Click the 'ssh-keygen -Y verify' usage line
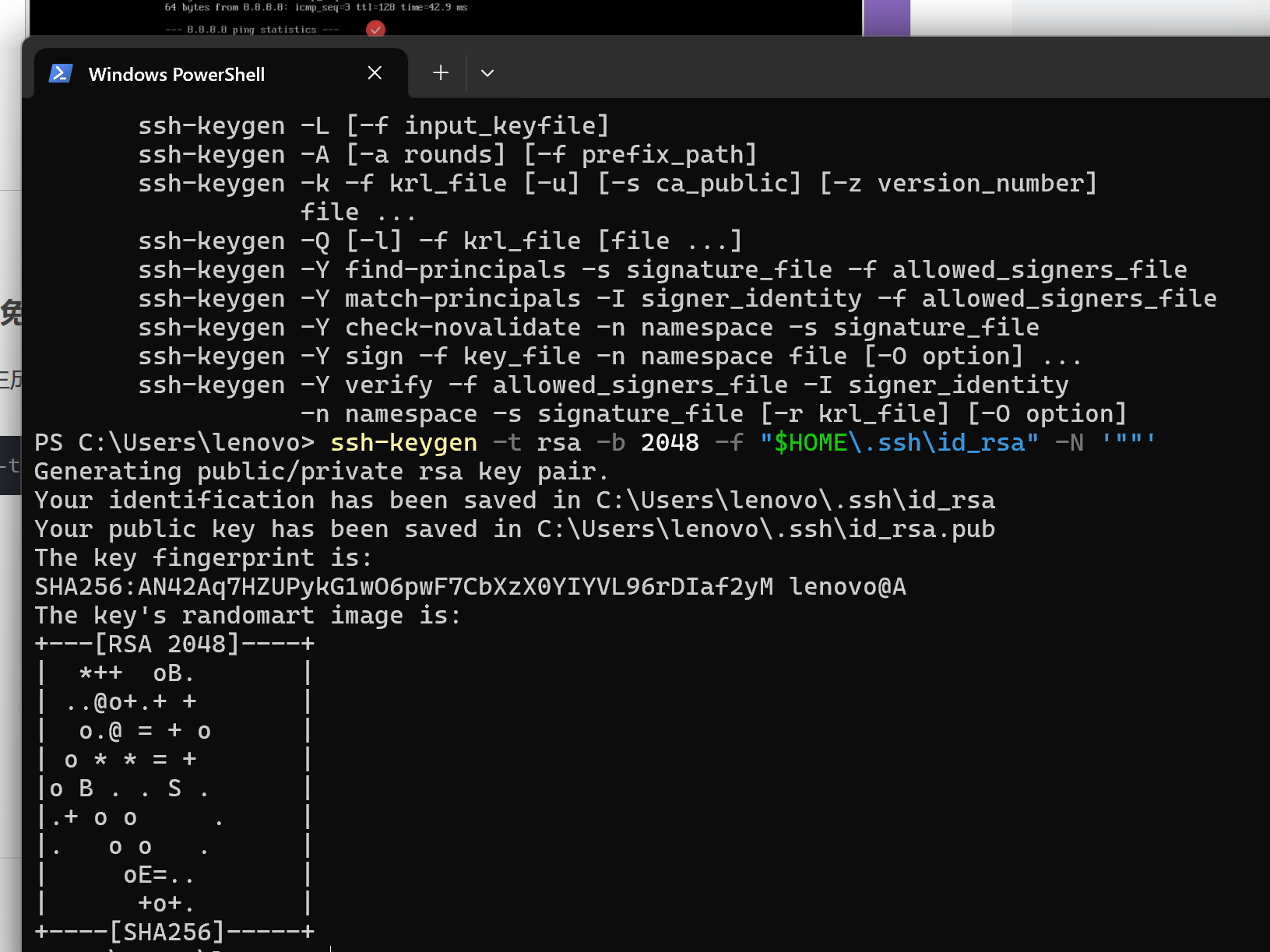 pyautogui.click(x=603, y=385)
